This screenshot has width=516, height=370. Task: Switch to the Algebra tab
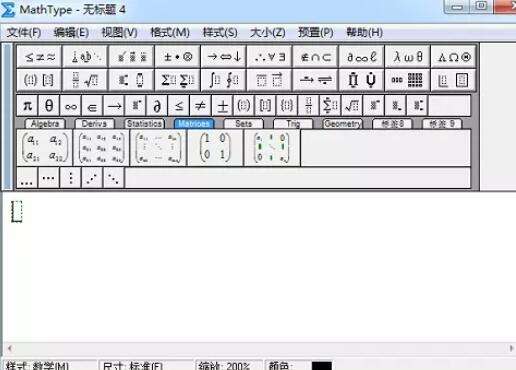(x=45, y=124)
